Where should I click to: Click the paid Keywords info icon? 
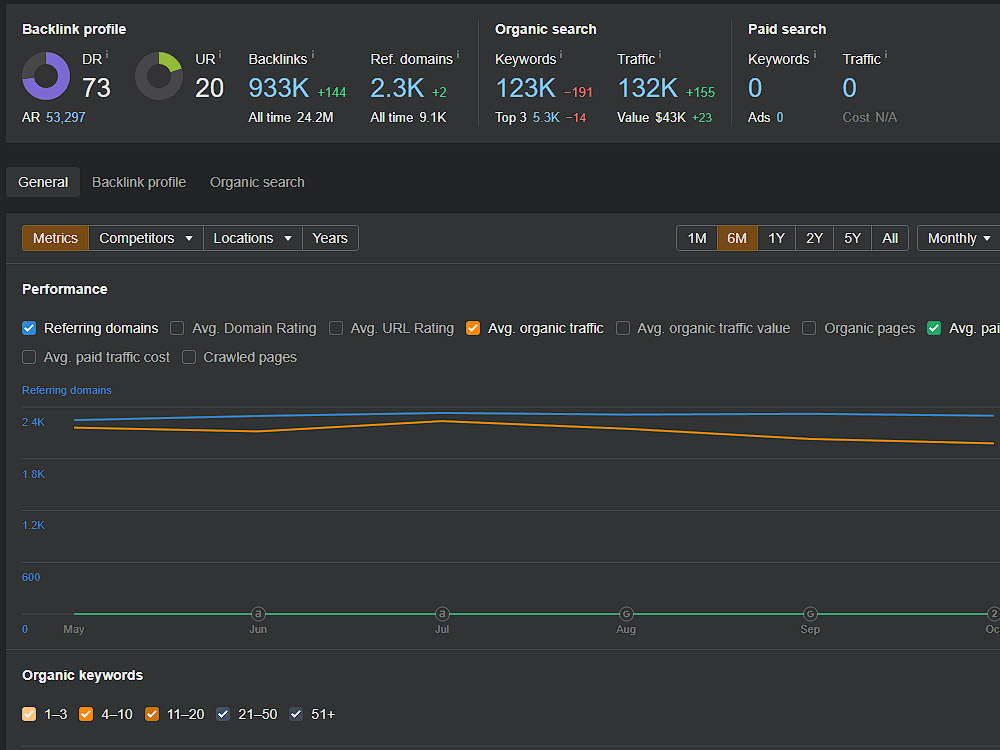pos(814,54)
